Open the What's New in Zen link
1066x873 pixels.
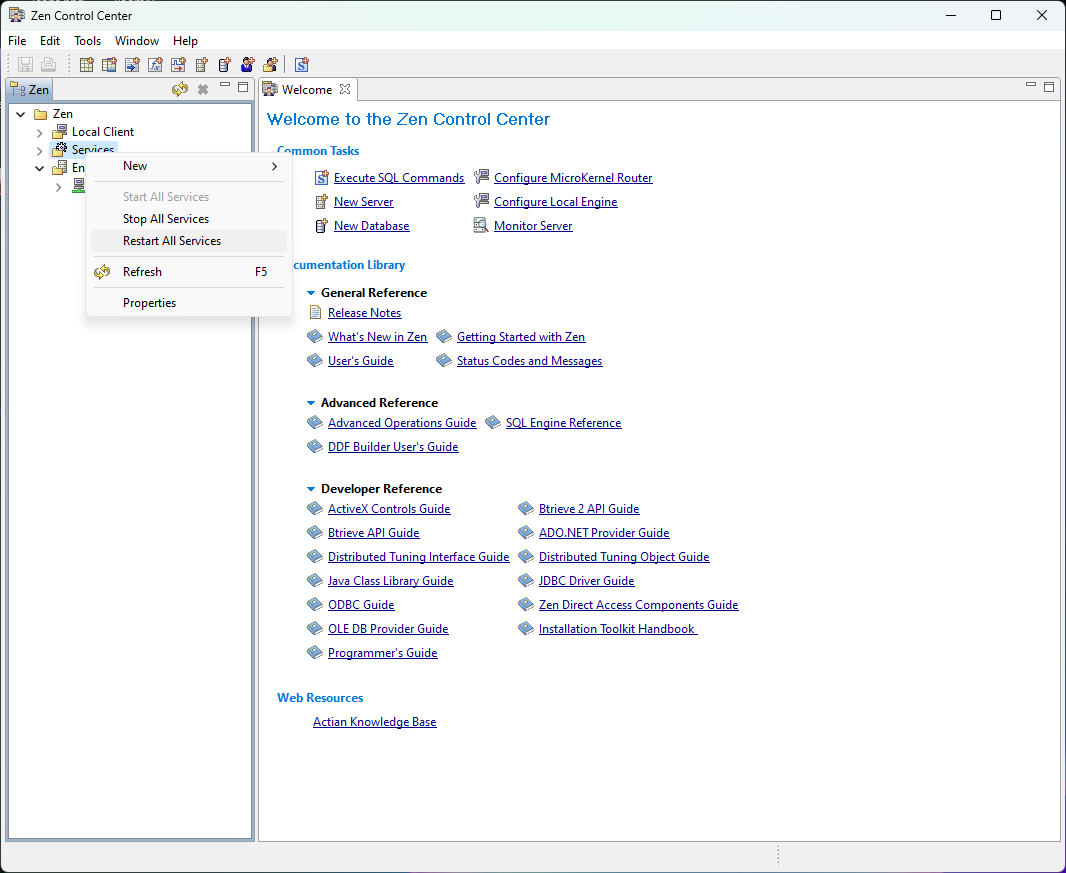point(377,337)
